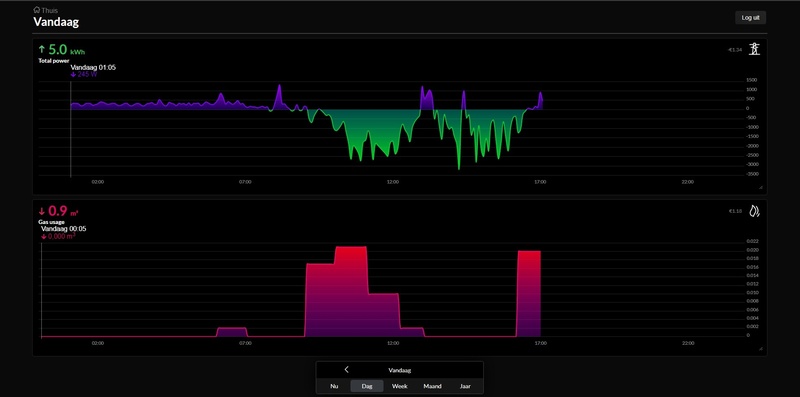The height and width of the screenshot is (397, 800).
Task: Click the Vandaag label in date navigator
Action: (399, 370)
